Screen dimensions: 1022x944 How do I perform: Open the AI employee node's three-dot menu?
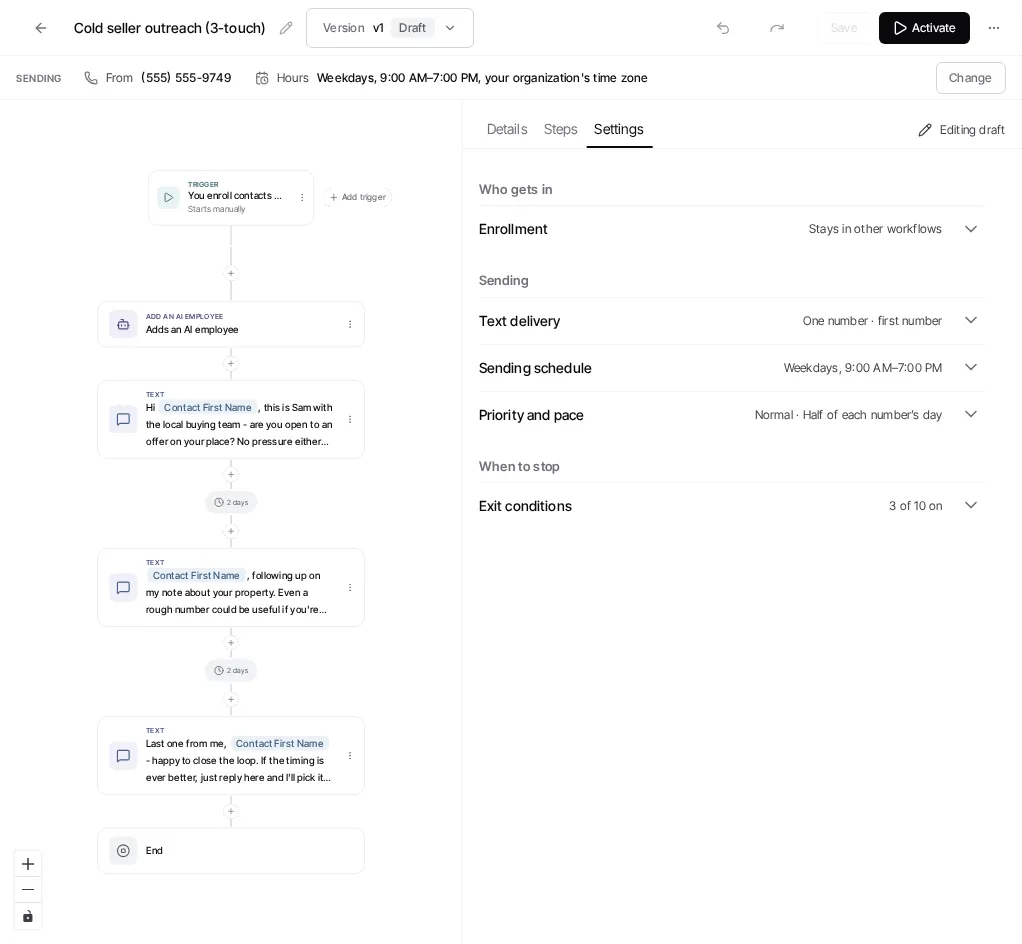[x=350, y=324]
